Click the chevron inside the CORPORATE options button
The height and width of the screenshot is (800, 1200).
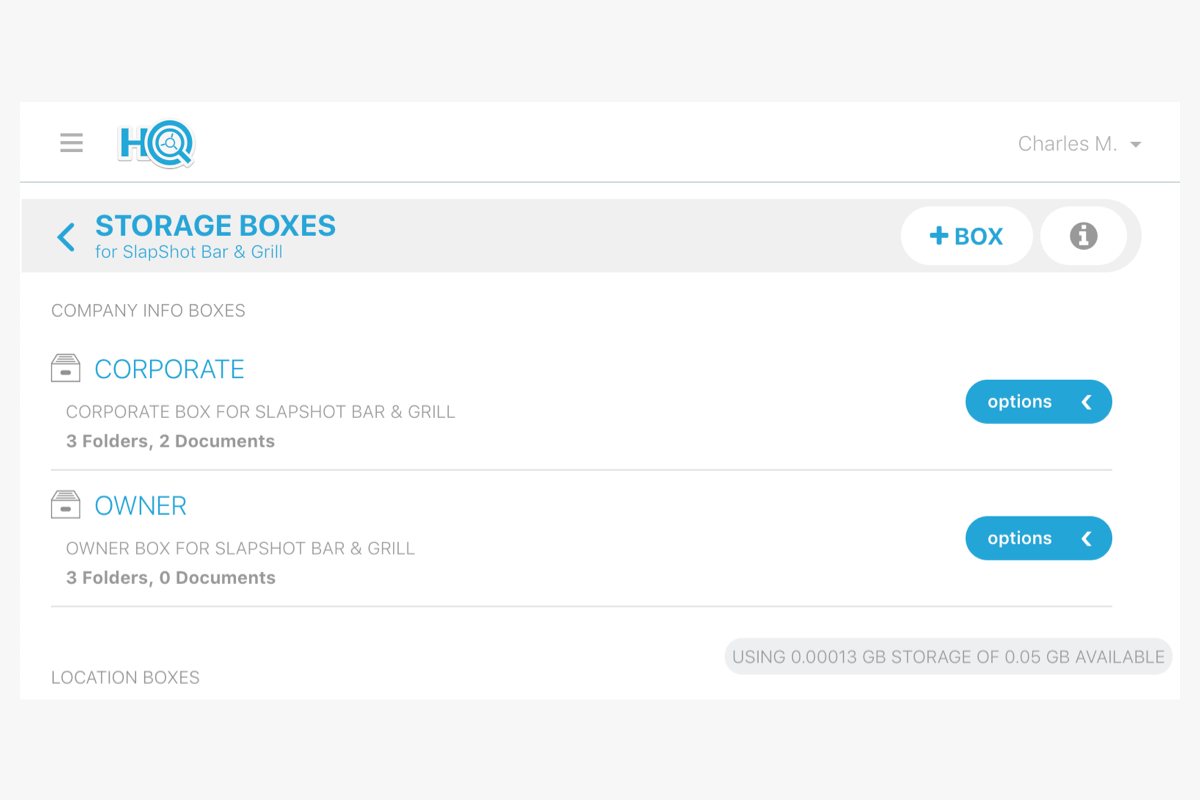(x=1087, y=401)
